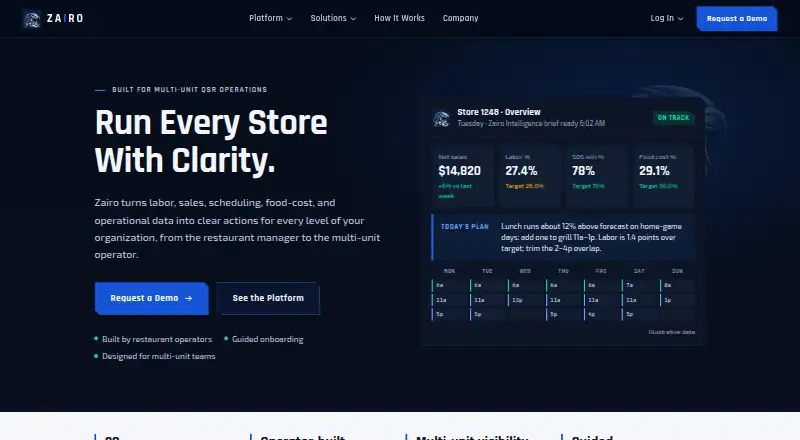Click the 'Built by restaurant operators' bullet

point(153,339)
